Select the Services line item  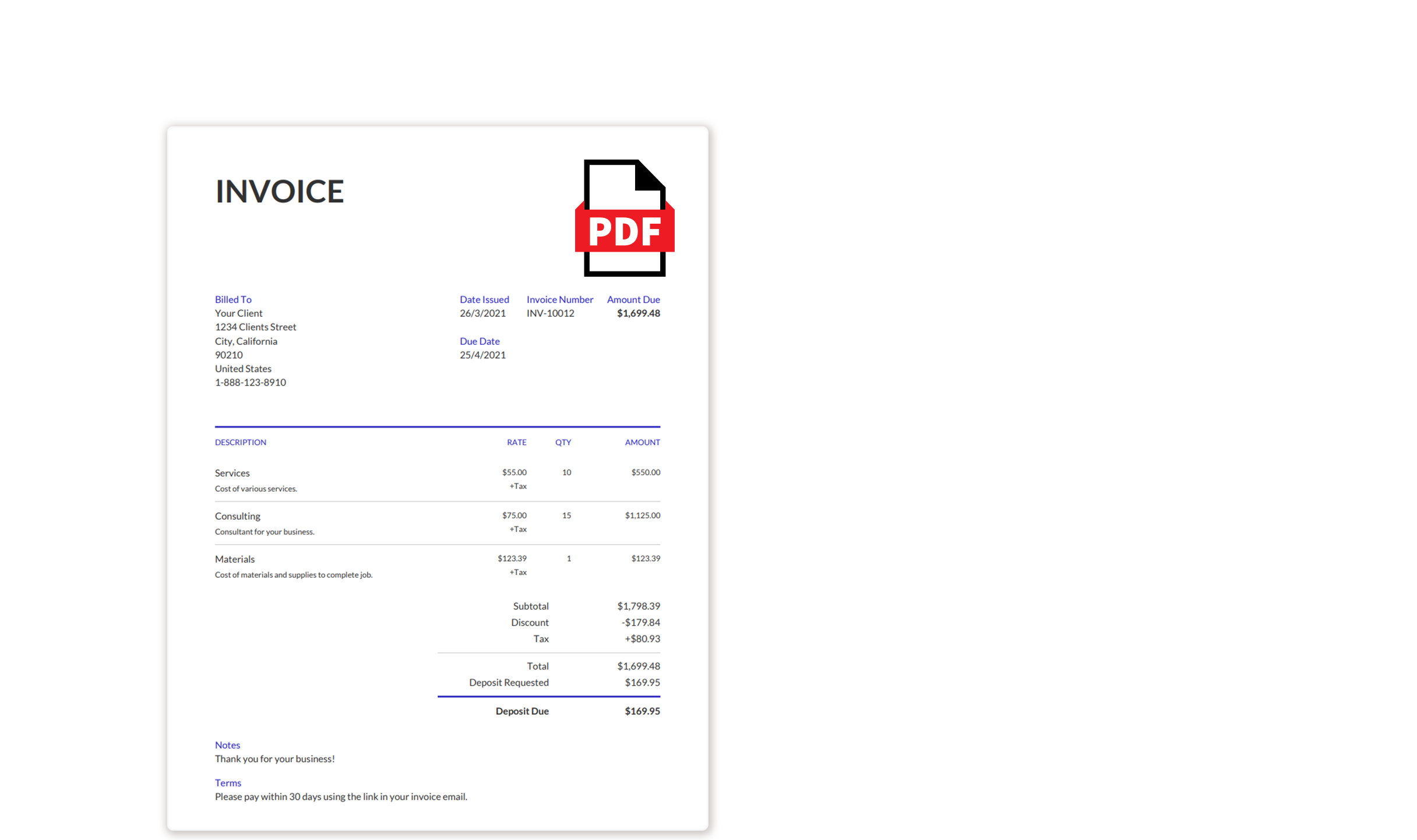[x=232, y=473]
